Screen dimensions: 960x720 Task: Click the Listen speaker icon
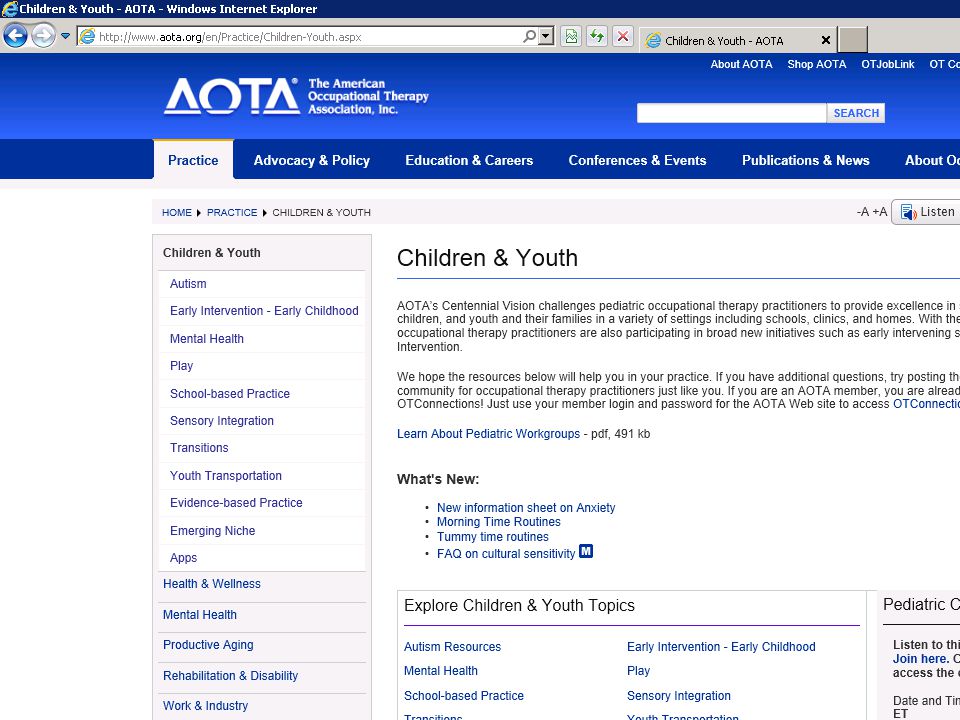point(909,212)
